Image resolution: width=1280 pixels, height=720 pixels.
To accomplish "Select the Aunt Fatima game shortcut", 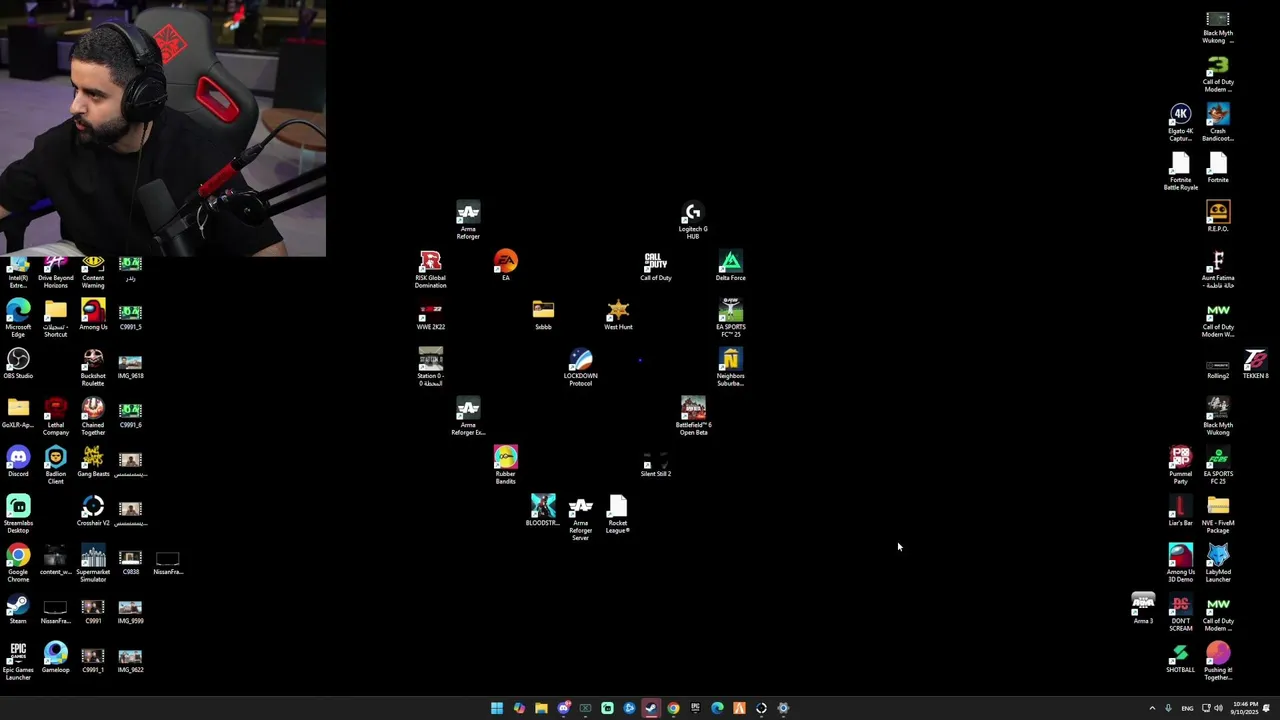I will click(x=1218, y=269).
